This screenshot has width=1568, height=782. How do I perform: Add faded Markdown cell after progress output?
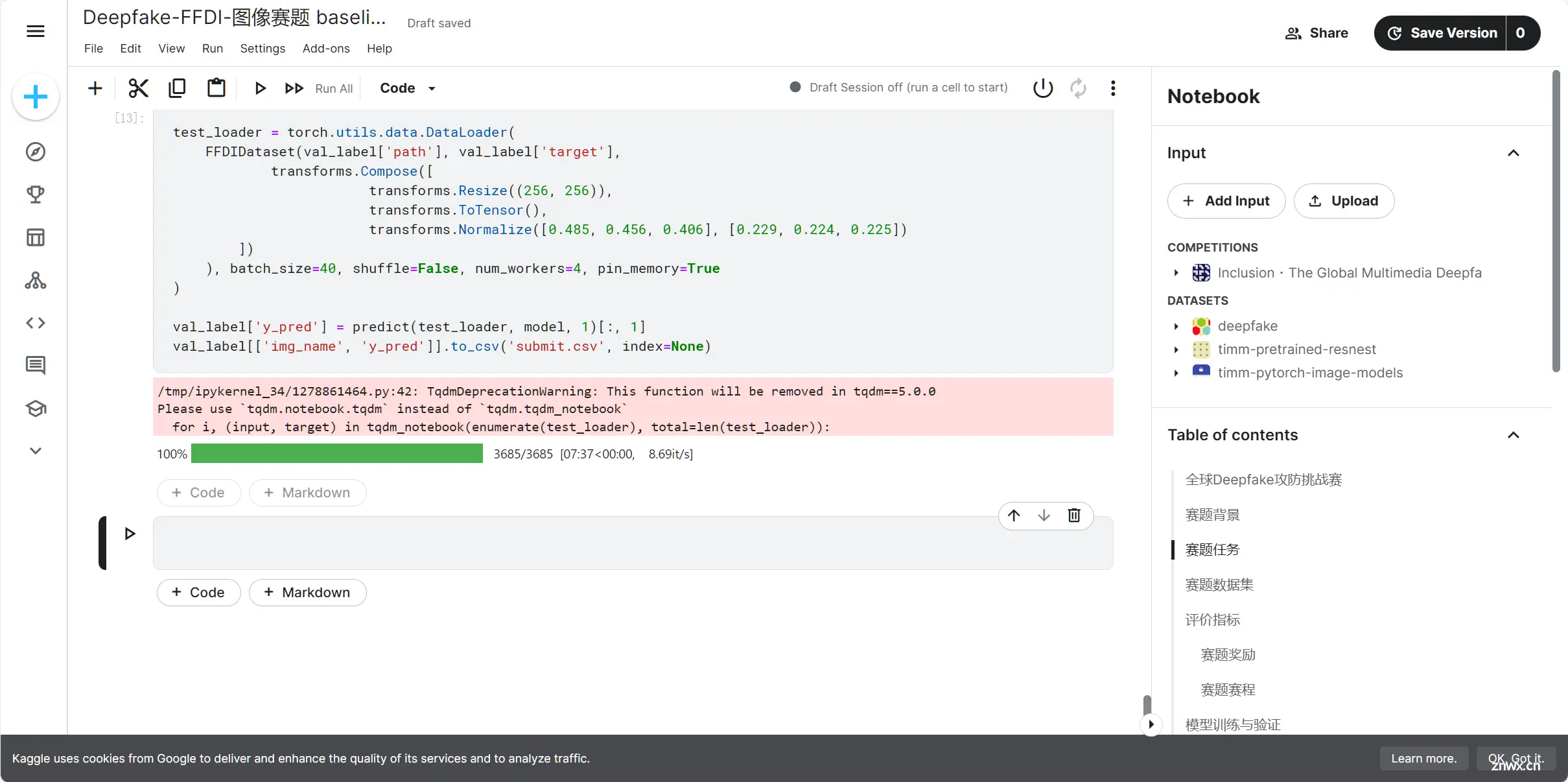tap(308, 493)
